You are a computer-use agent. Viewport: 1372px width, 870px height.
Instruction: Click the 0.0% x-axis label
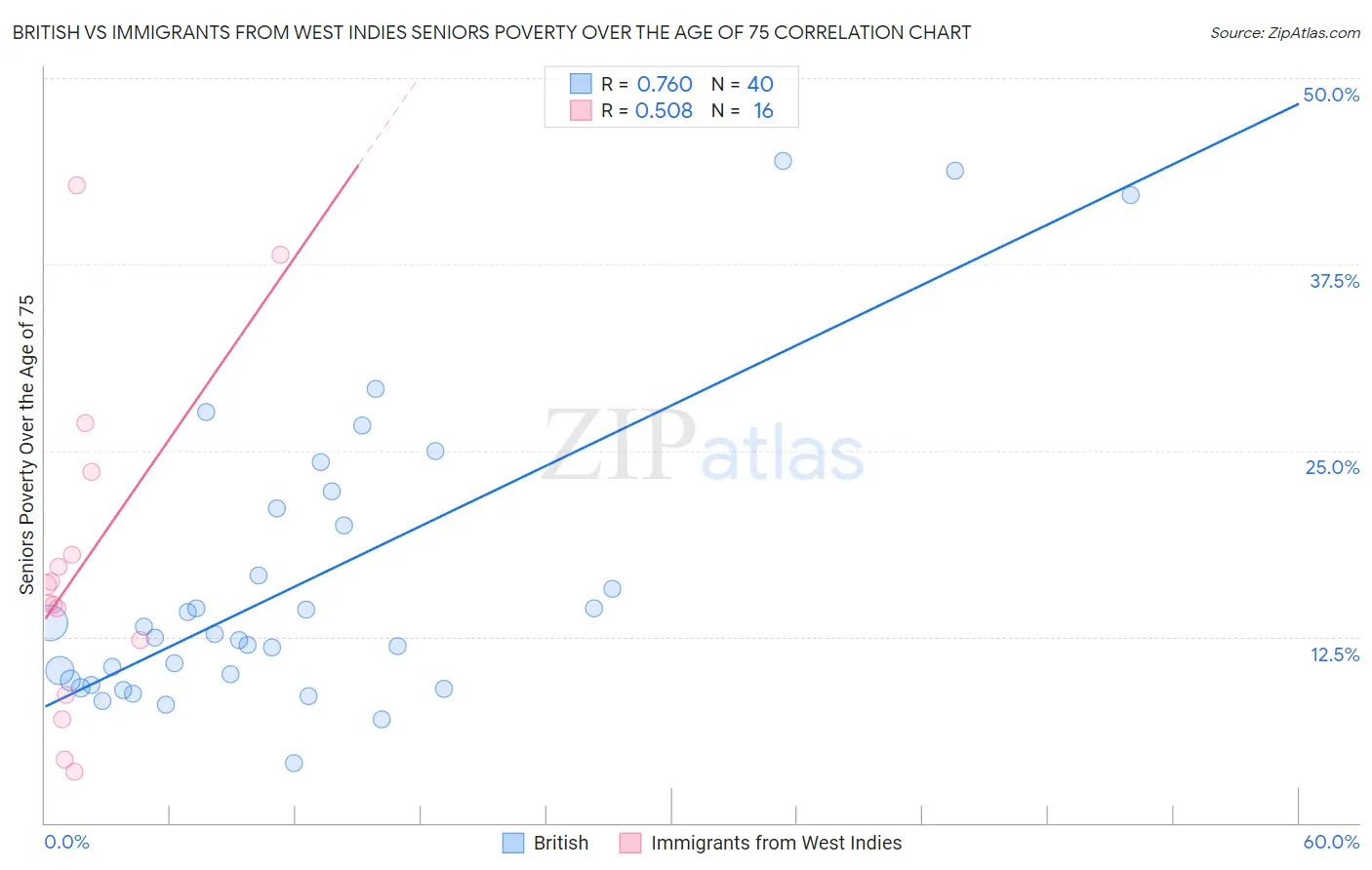pos(67,842)
